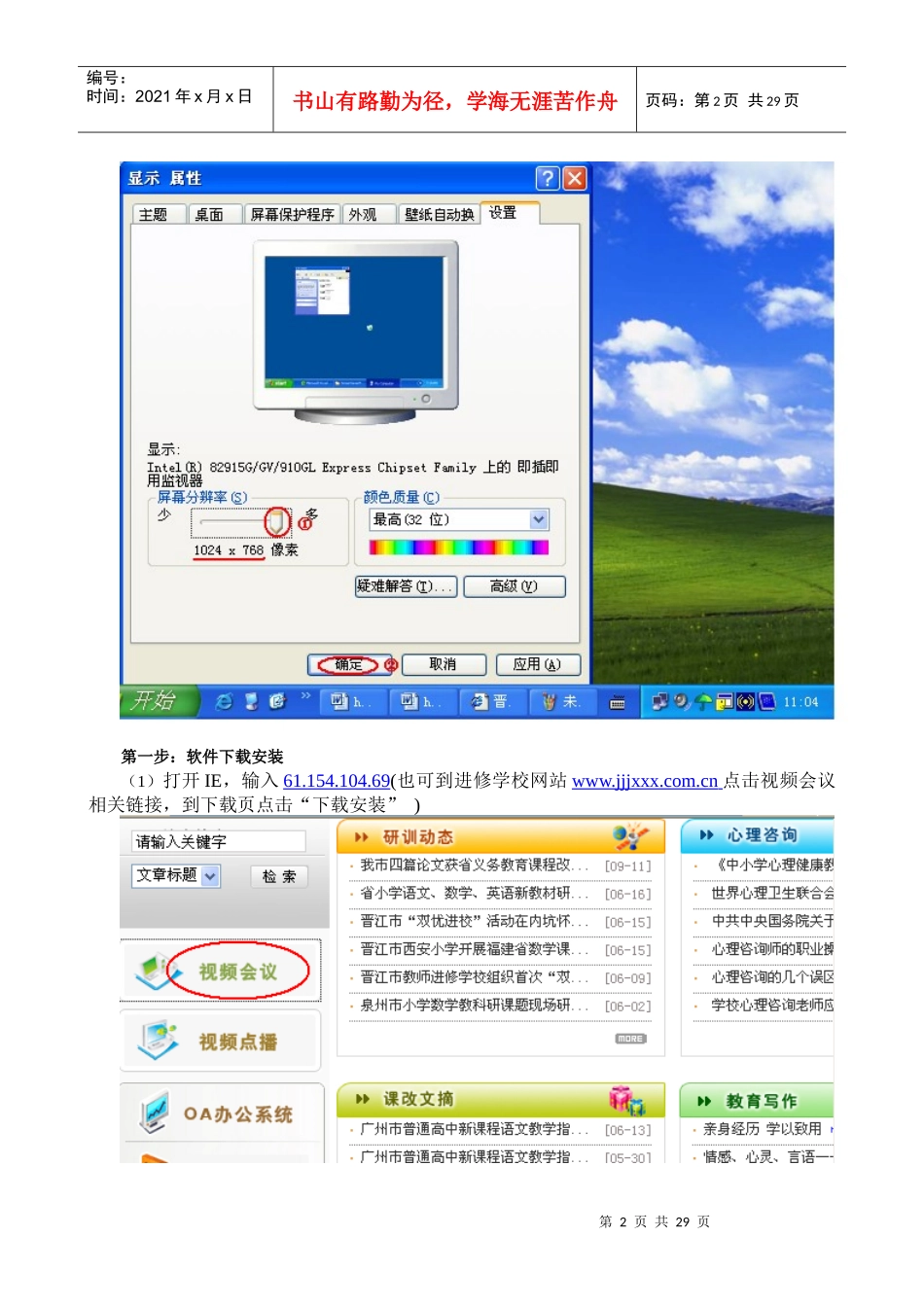Open article 世界心理卫生联合会
This screenshot has height=1307, width=924.
click(772, 893)
